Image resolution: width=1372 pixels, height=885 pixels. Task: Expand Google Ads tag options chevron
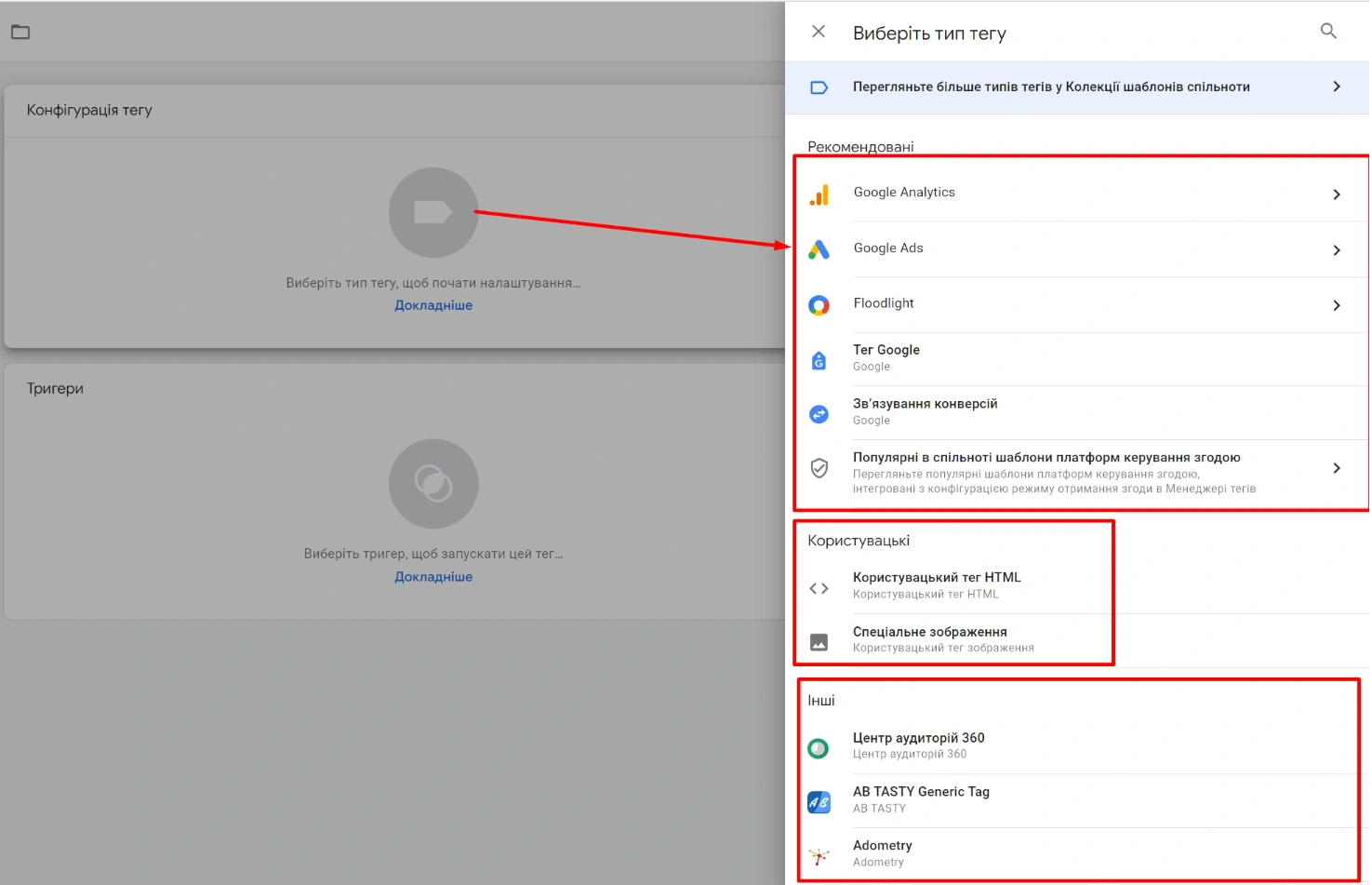[1336, 250]
